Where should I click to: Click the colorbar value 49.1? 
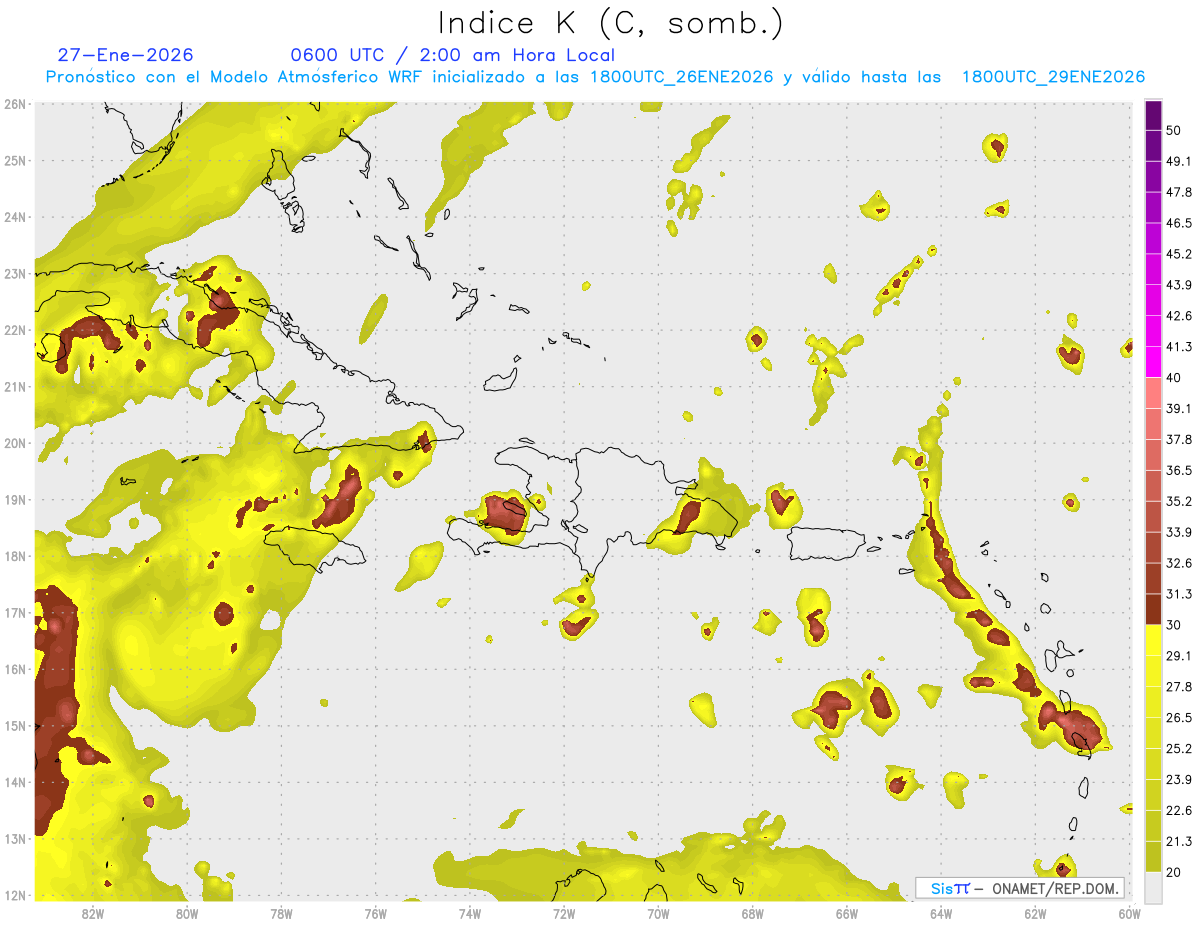(x=1178, y=161)
